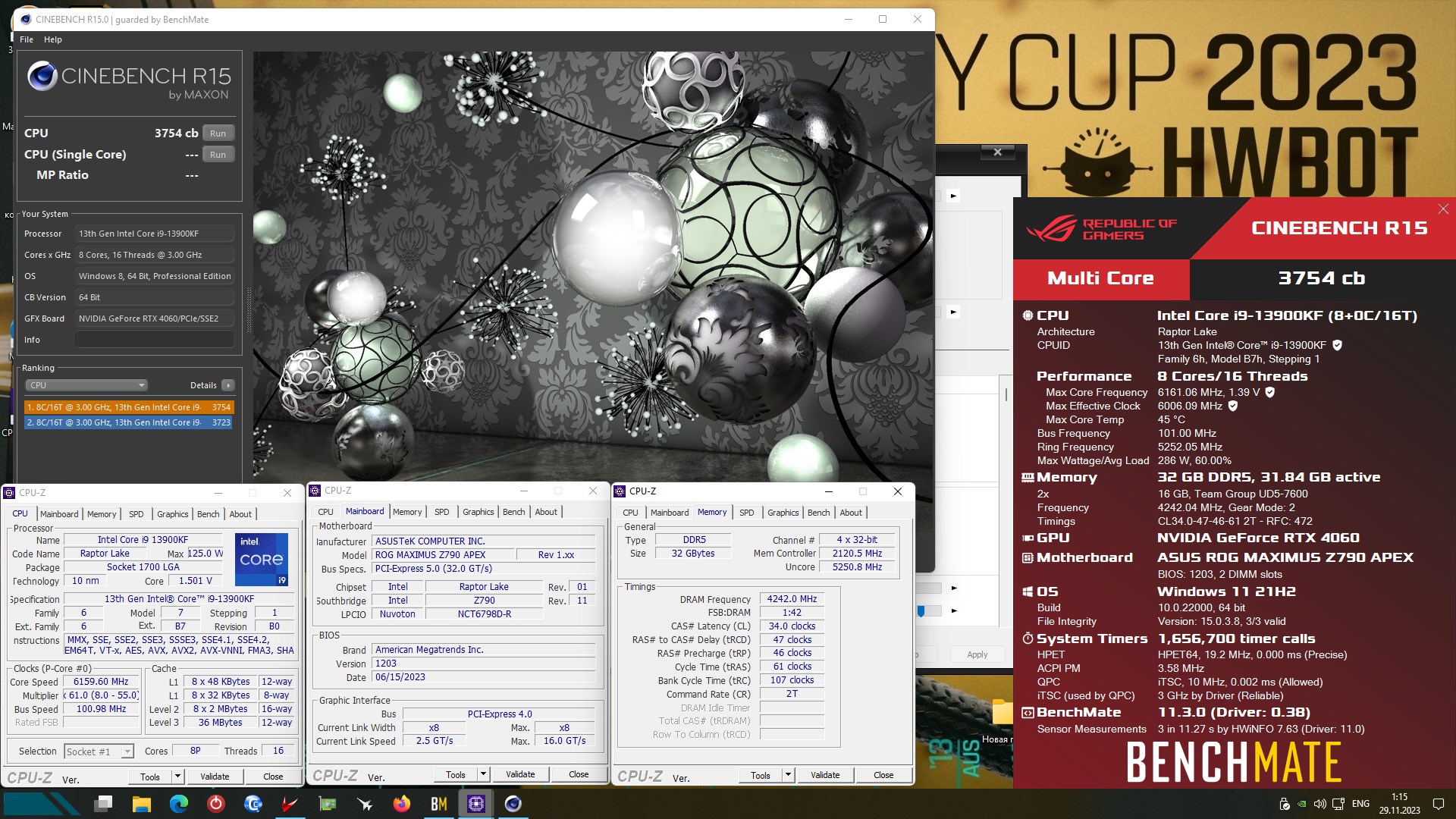Open NVIDIA tray icon

[x=1302, y=804]
